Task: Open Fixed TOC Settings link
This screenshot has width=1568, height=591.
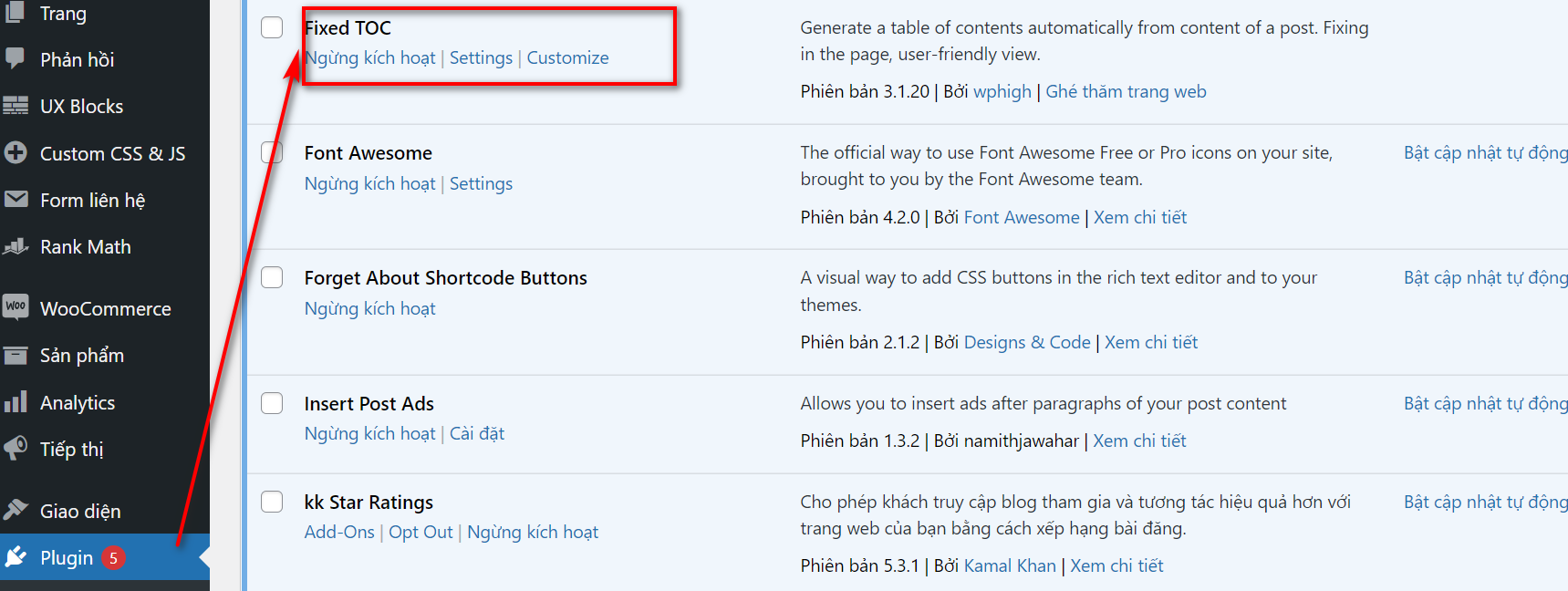Action: 481,58
